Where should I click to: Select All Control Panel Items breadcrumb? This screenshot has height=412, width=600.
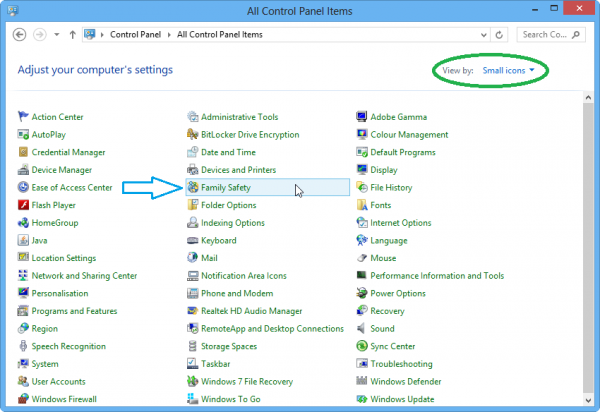point(220,34)
